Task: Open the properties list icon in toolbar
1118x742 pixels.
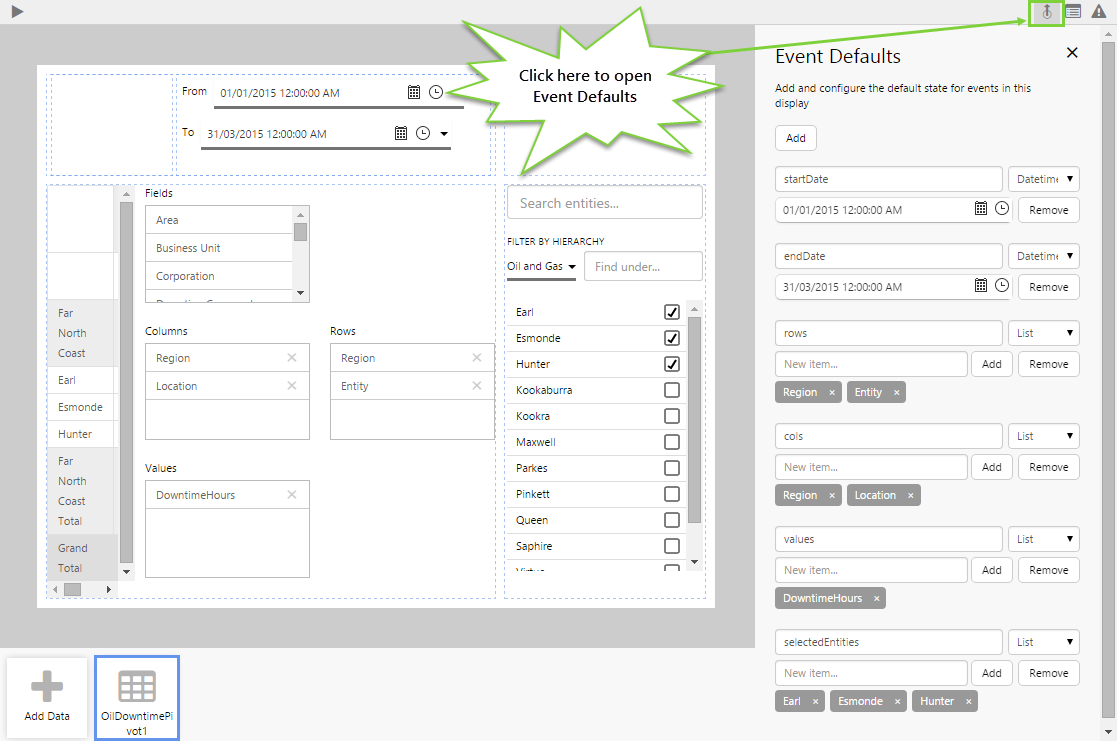Action: tap(1073, 12)
